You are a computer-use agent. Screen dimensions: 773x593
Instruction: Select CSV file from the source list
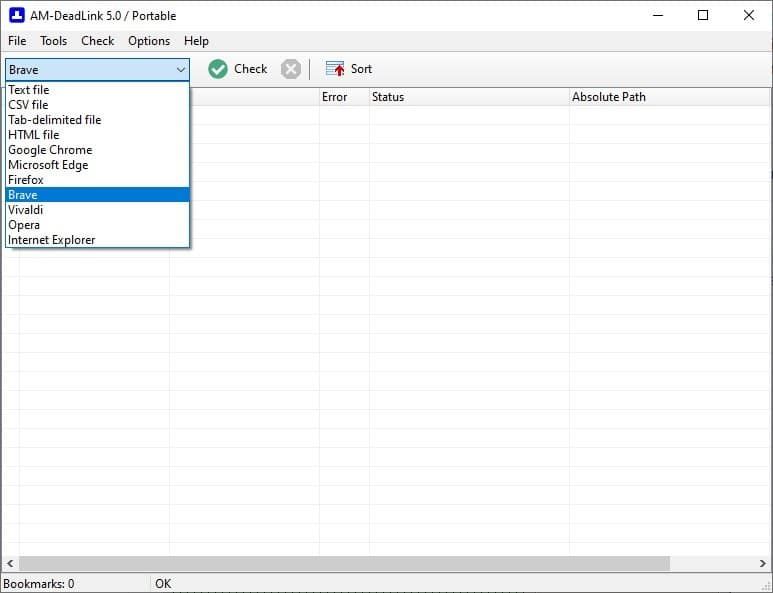(x=97, y=105)
